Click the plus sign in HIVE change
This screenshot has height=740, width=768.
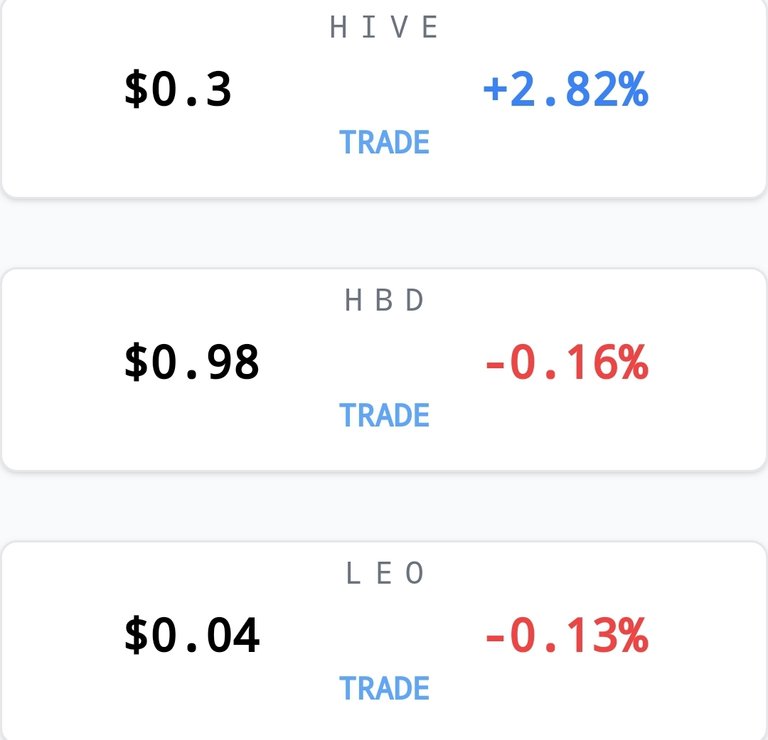495,89
